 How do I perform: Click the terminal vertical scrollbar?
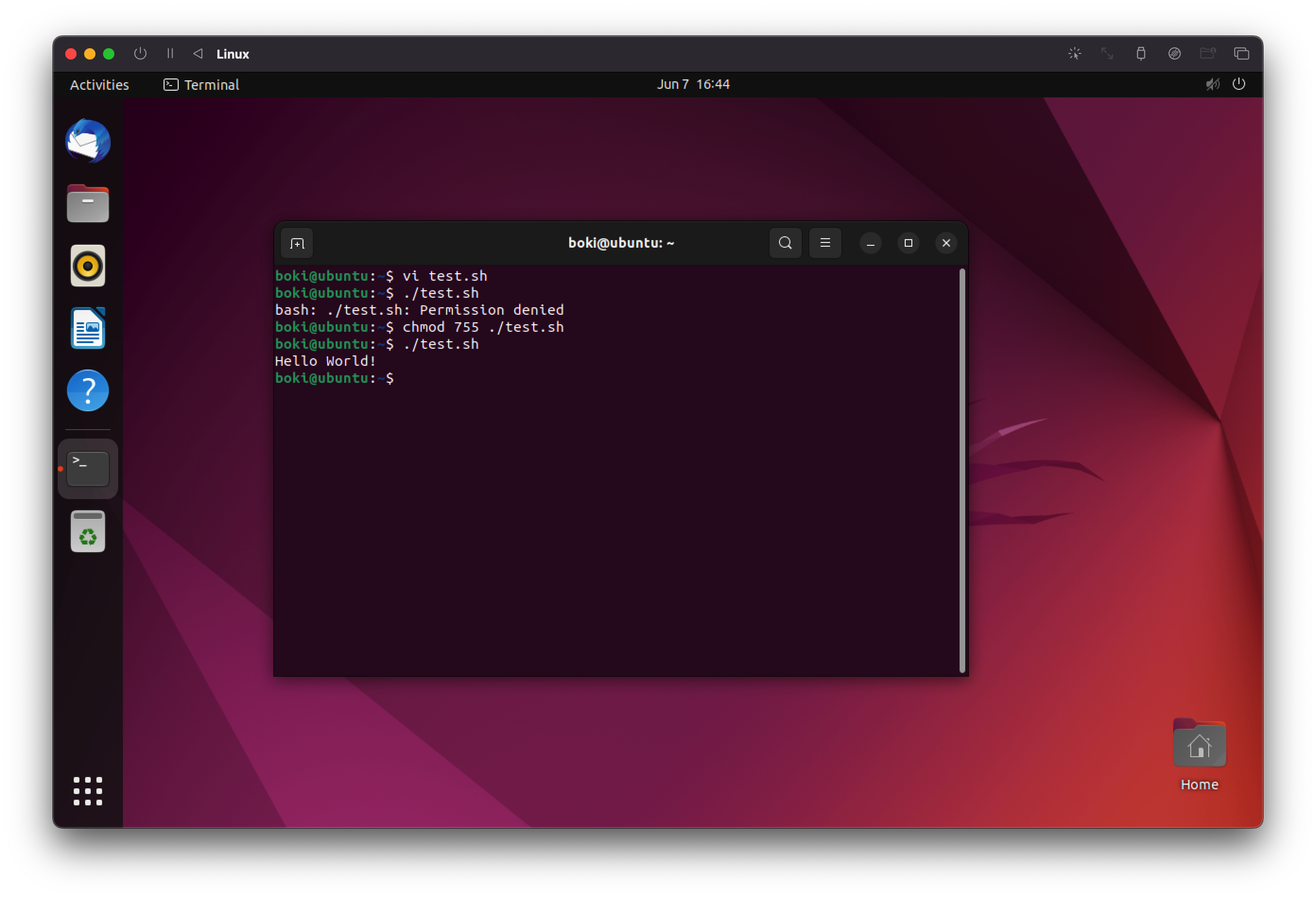point(961,470)
